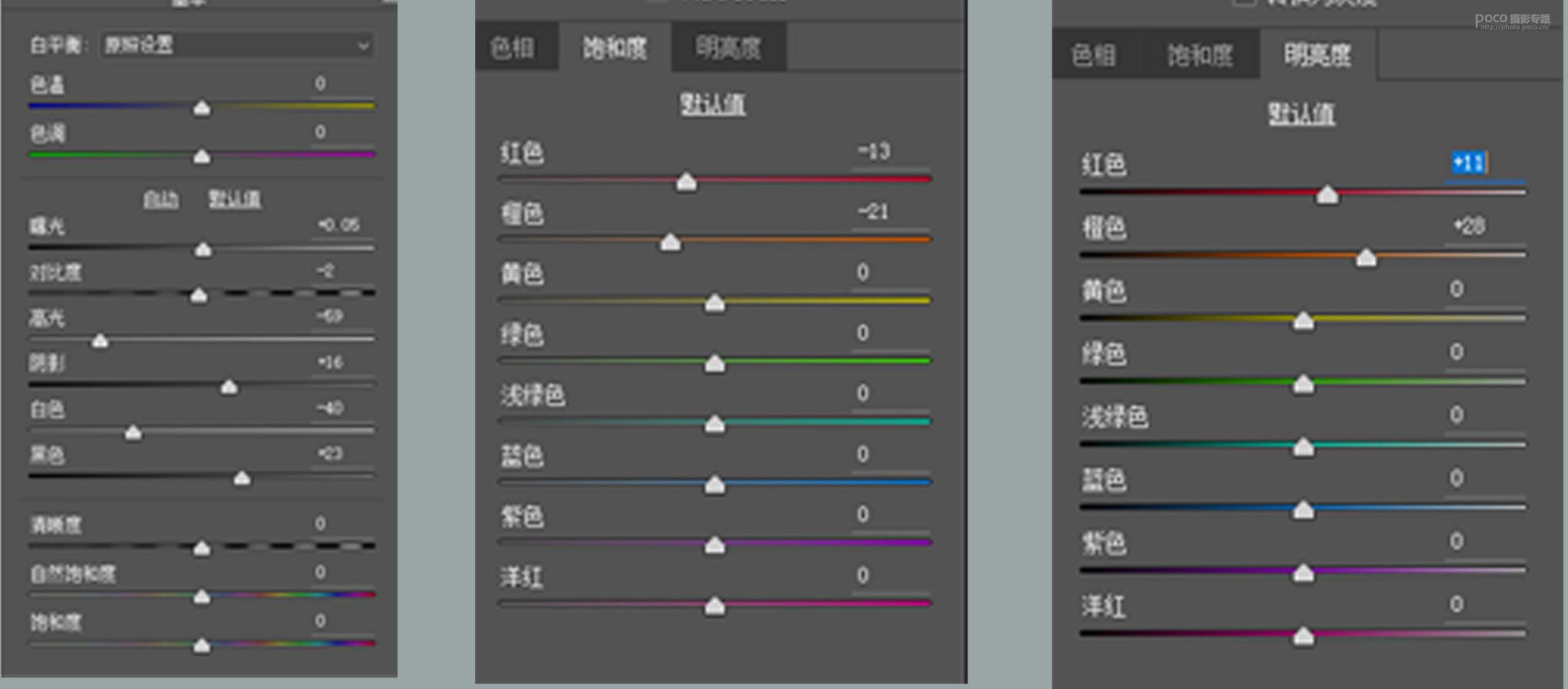Click the 白色 whites slider handle
The image size is (1568, 689).
[x=133, y=433]
